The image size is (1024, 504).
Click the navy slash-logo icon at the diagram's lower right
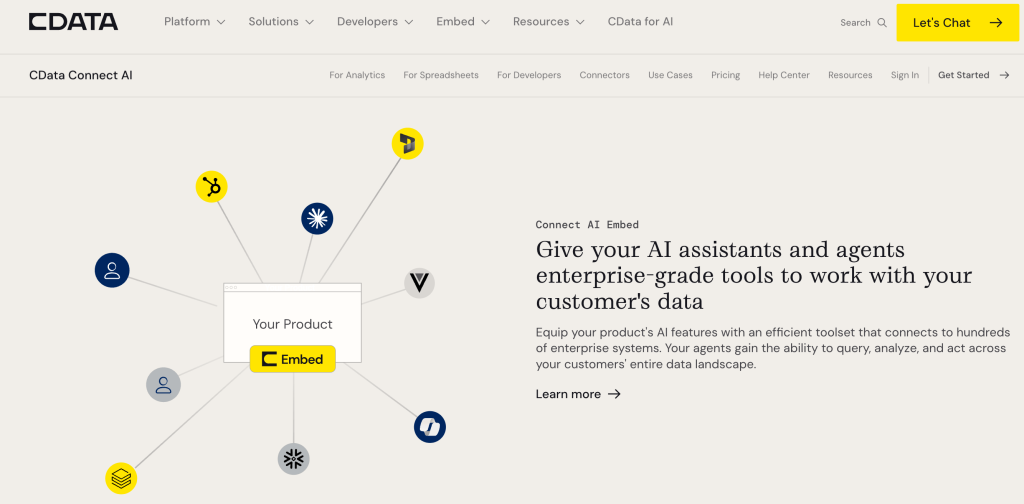point(430,427)
